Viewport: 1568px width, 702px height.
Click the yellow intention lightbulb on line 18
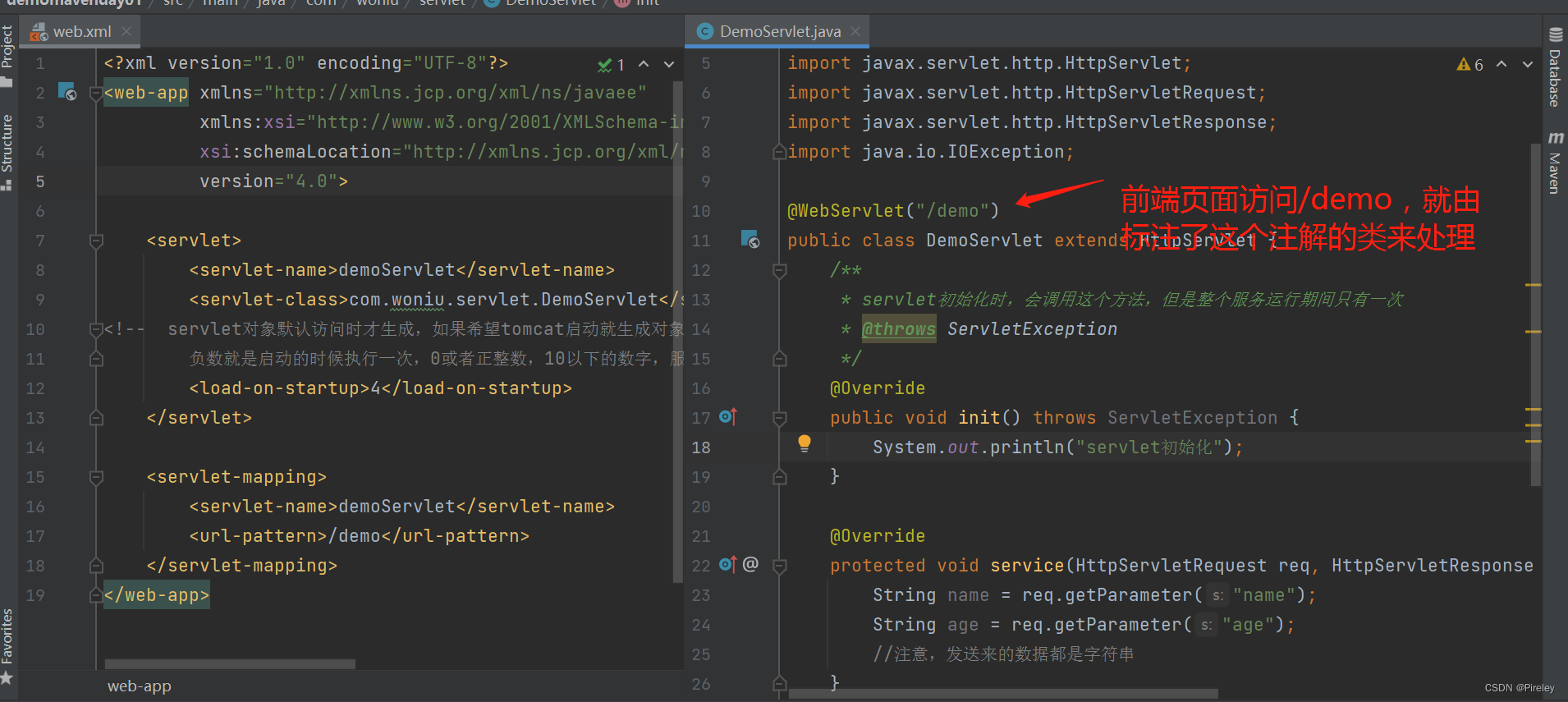pos(805,444)
